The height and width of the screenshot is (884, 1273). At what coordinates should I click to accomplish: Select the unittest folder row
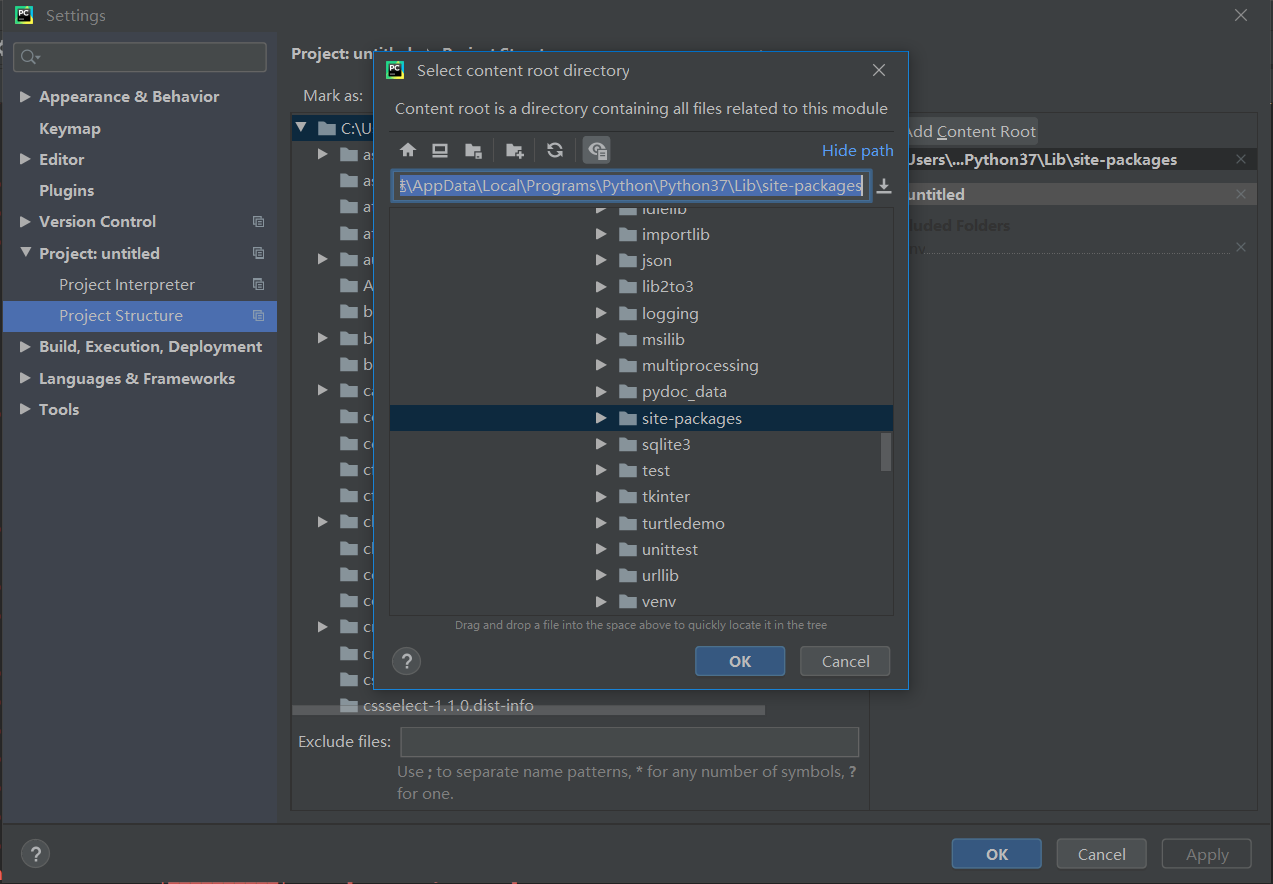tap(641, 550)
